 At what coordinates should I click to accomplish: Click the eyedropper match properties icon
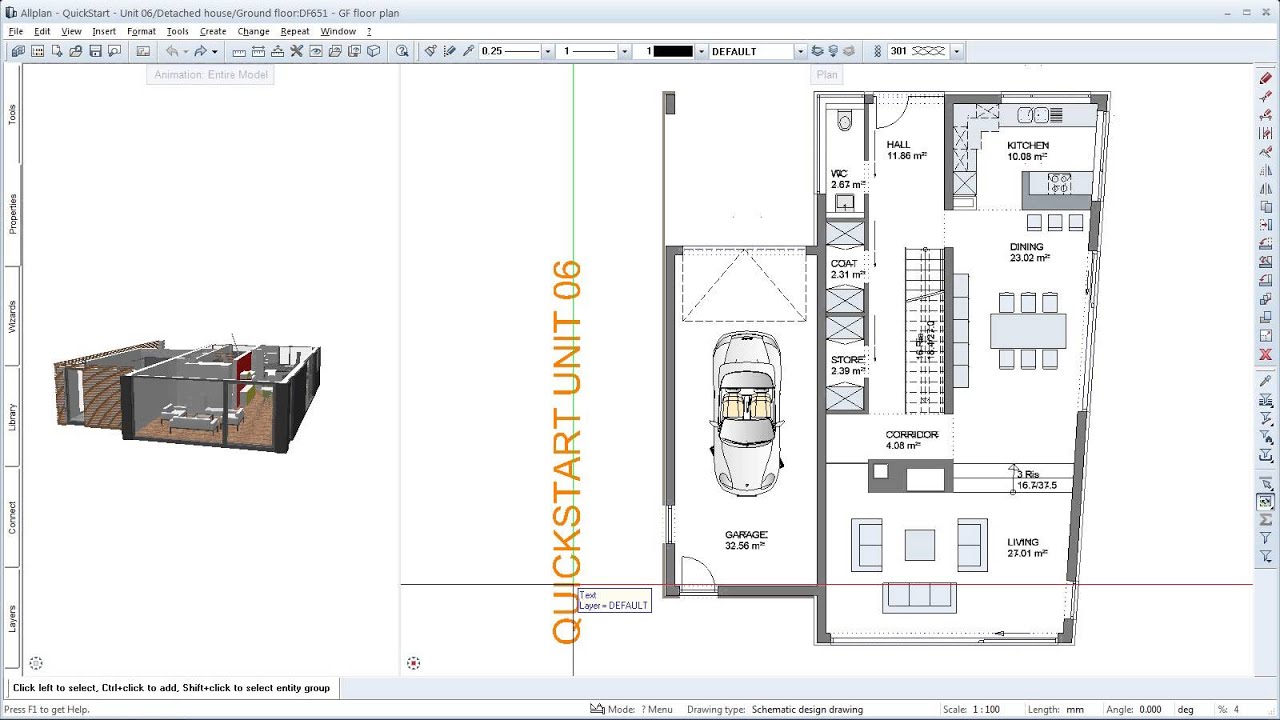point(468,51)
